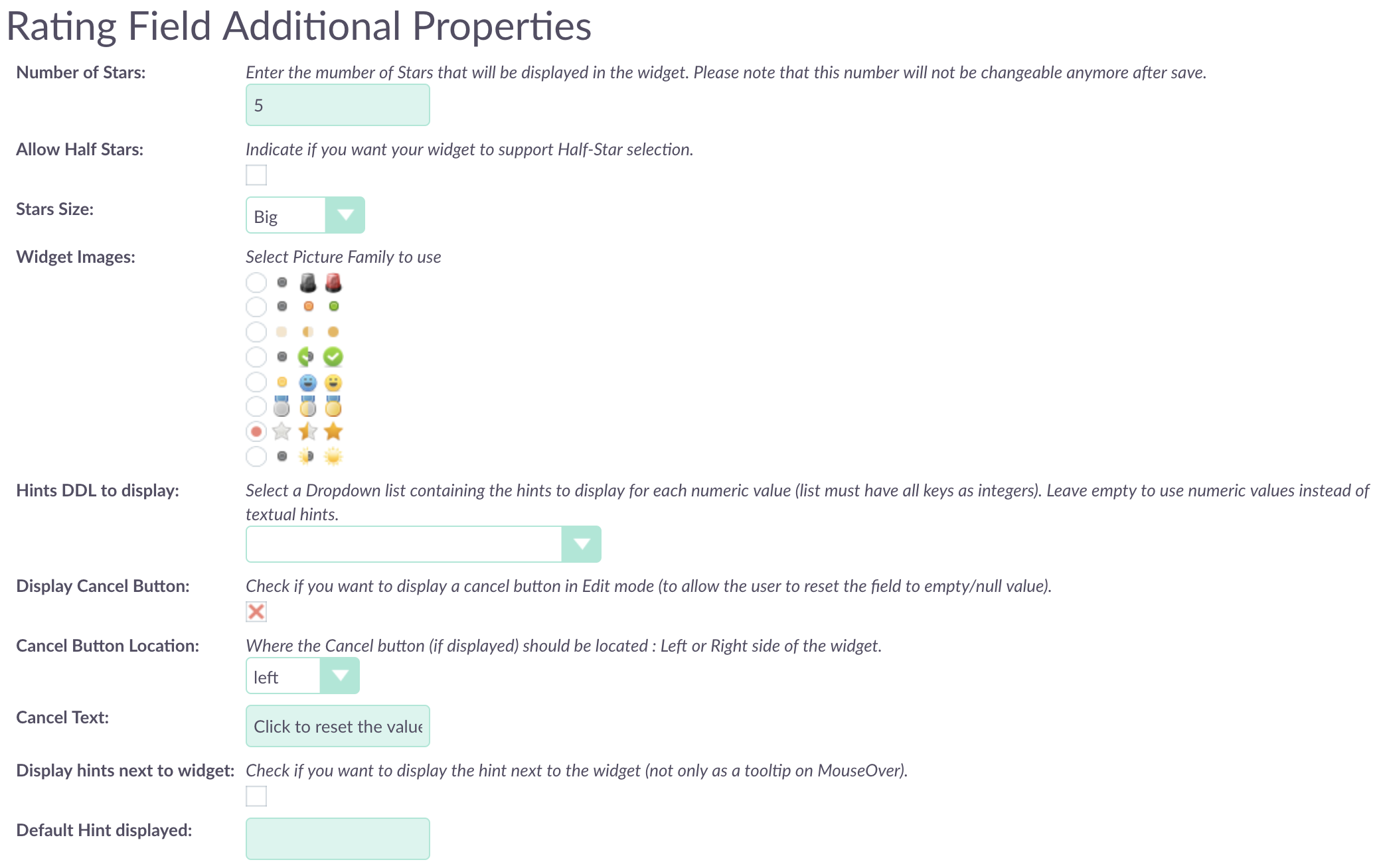Click the gold medal icon

[333, 406]
